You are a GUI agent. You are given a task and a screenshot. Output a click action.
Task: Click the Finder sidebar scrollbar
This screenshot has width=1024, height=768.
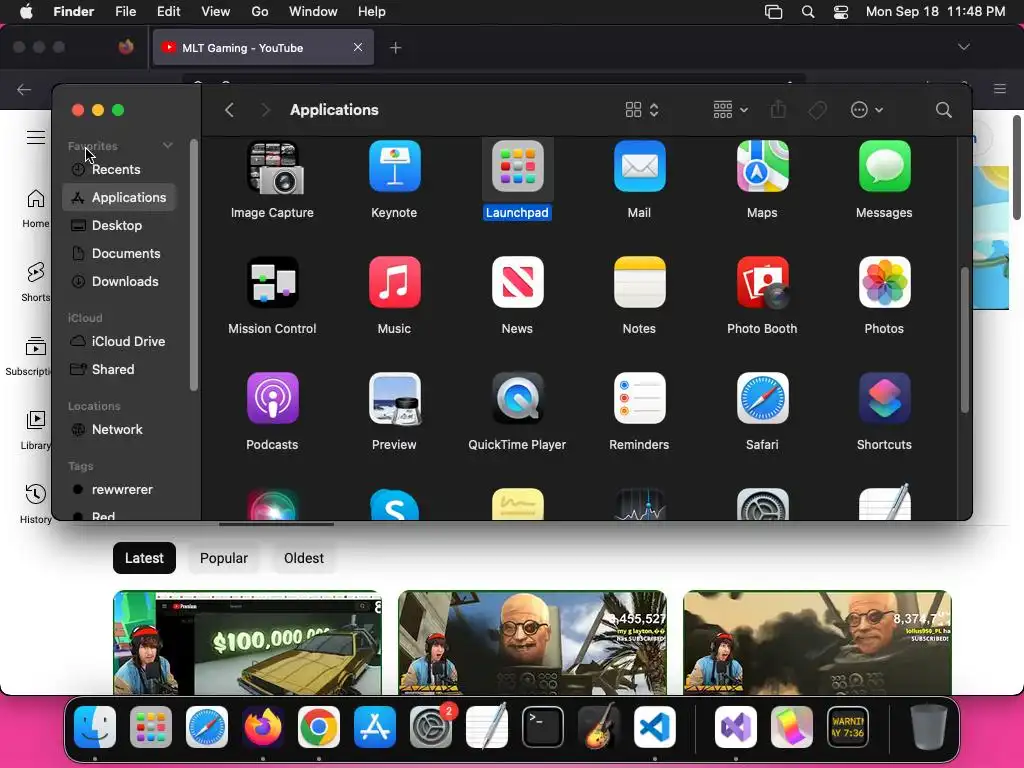[193, 264]
